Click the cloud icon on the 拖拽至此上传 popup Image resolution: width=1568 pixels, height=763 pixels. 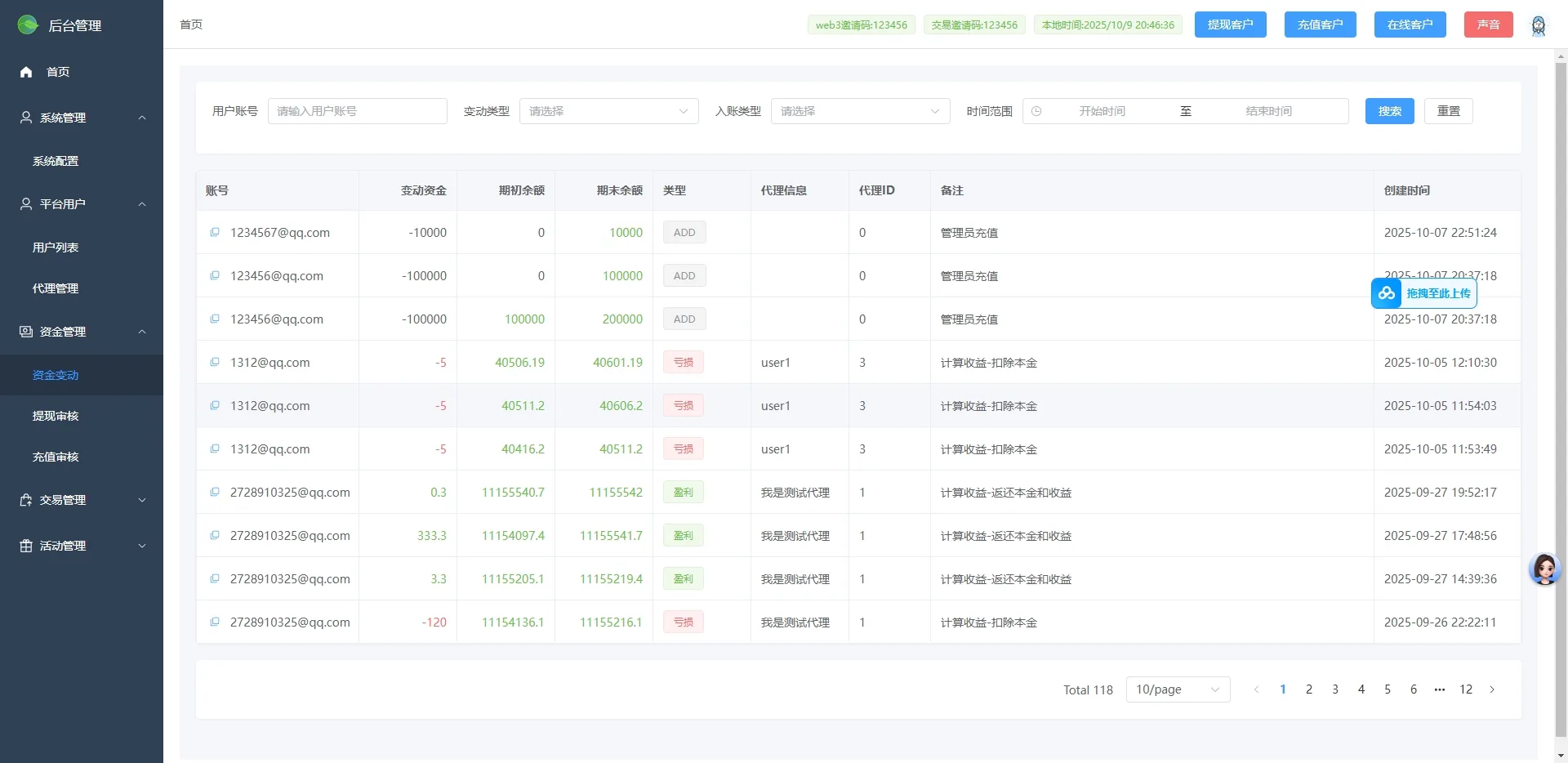coord(1386,292)
